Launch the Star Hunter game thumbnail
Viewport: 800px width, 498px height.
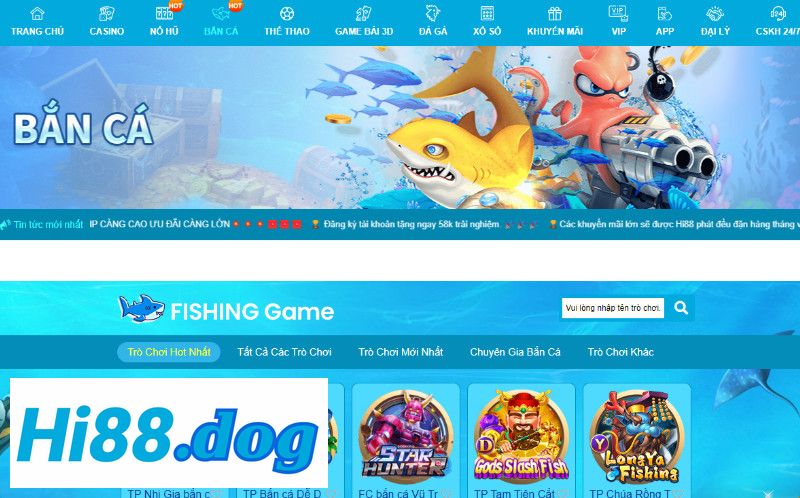coord(406,436)
